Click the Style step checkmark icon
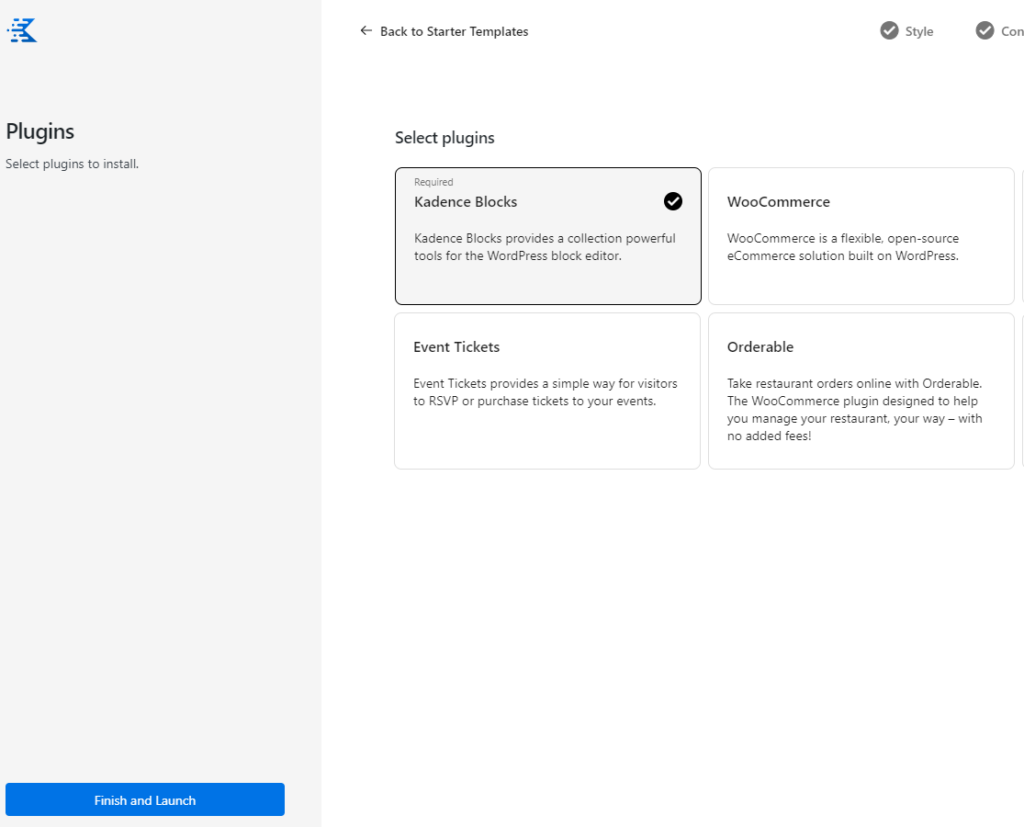This screenshot has width=1024, height=827. click(889, 31)
